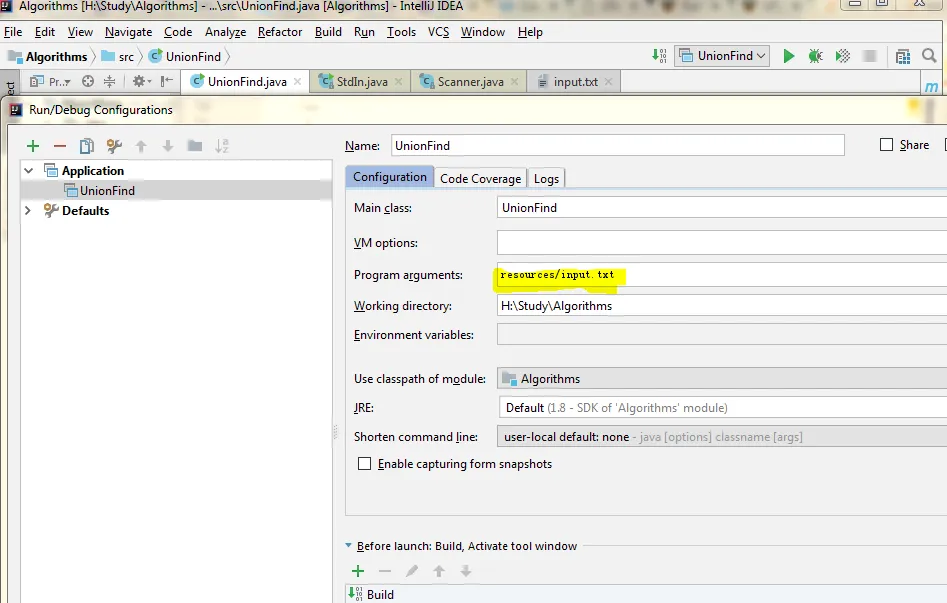Switch to input.txt editor tab
The image size is (947, 603).
(x=574, y=82)
